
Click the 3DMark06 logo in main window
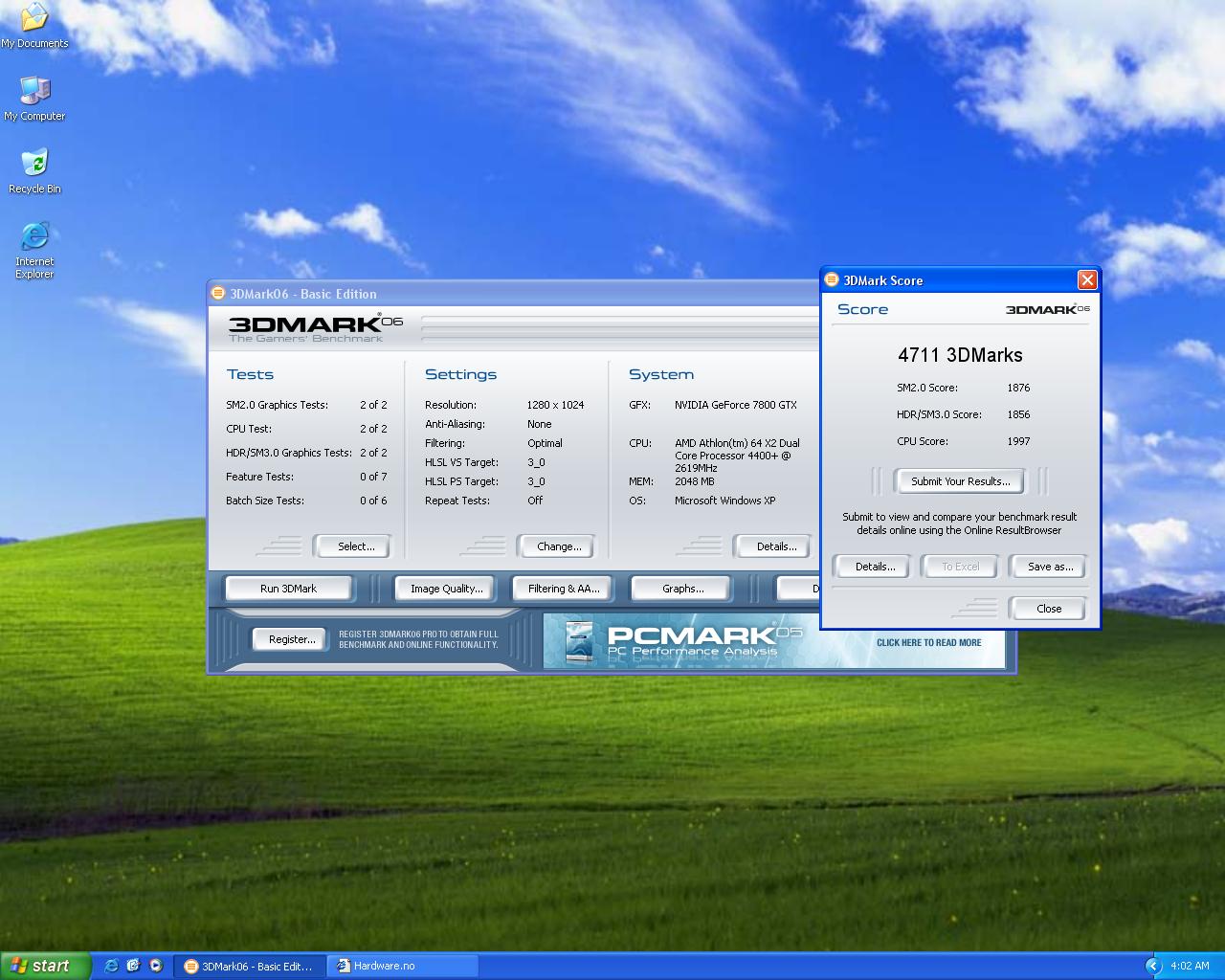click(315, 327)
